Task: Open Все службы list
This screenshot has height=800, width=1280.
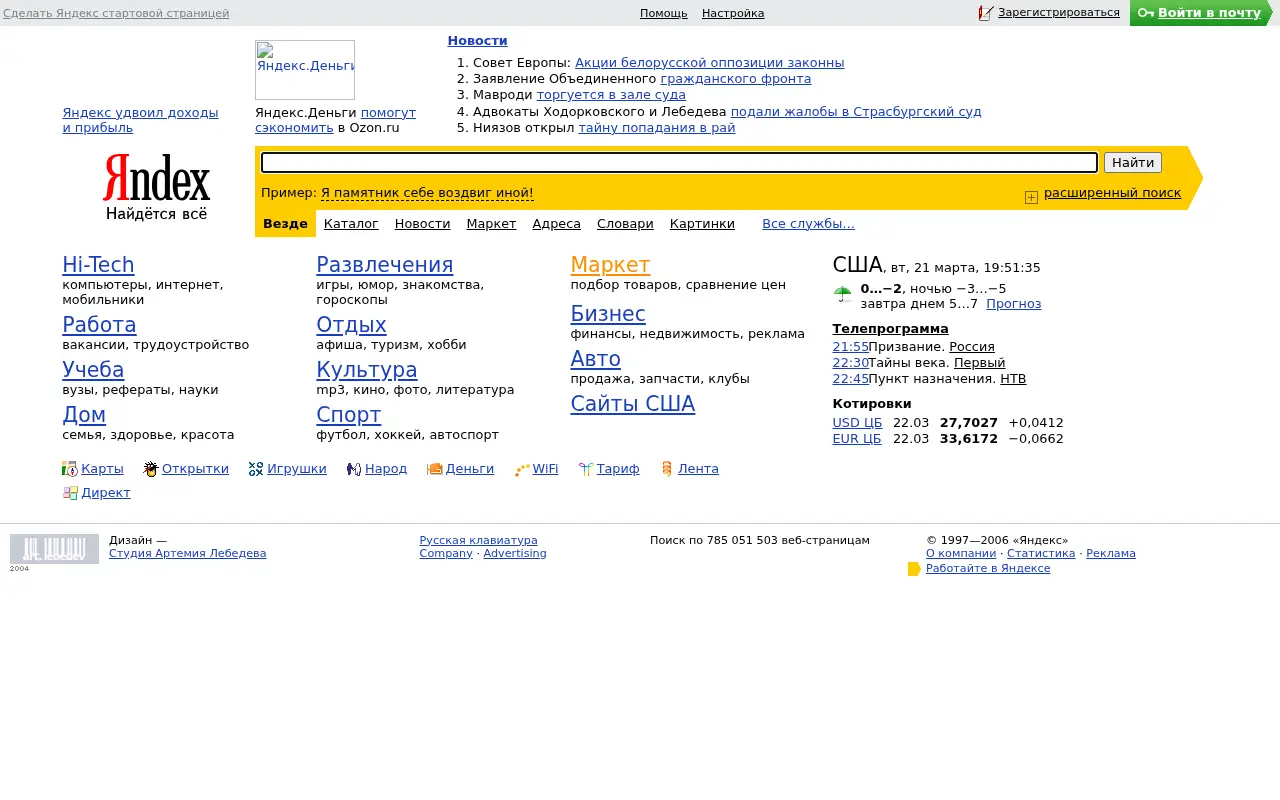Action: click(808, 224)
